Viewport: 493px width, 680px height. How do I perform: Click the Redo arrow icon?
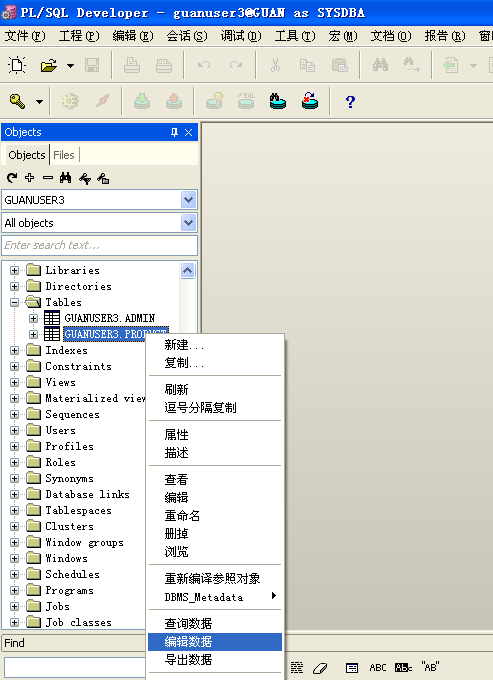[236, 65]
